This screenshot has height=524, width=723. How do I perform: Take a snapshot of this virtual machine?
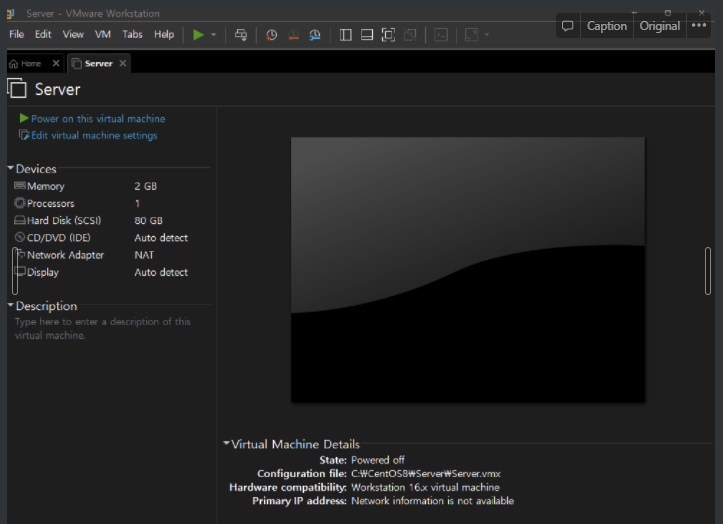point(271,35)
